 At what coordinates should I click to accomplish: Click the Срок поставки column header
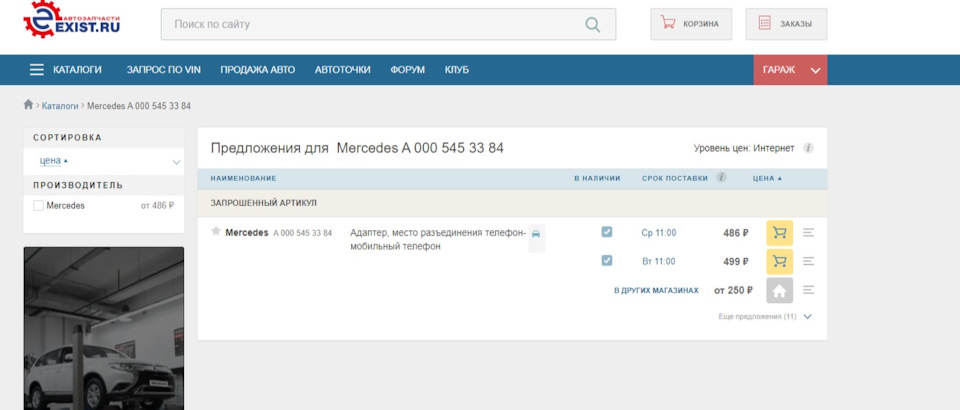tap(675, 178)
